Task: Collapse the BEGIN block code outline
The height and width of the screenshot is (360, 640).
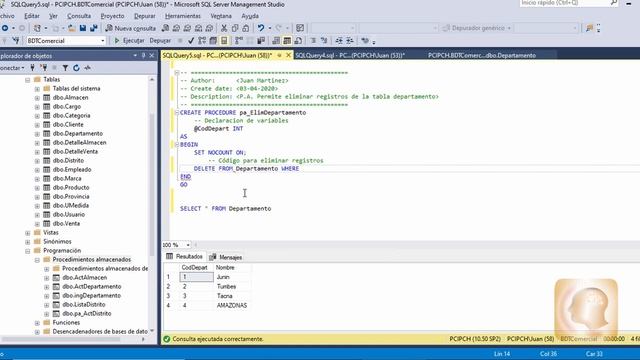Action: (177, 144)
